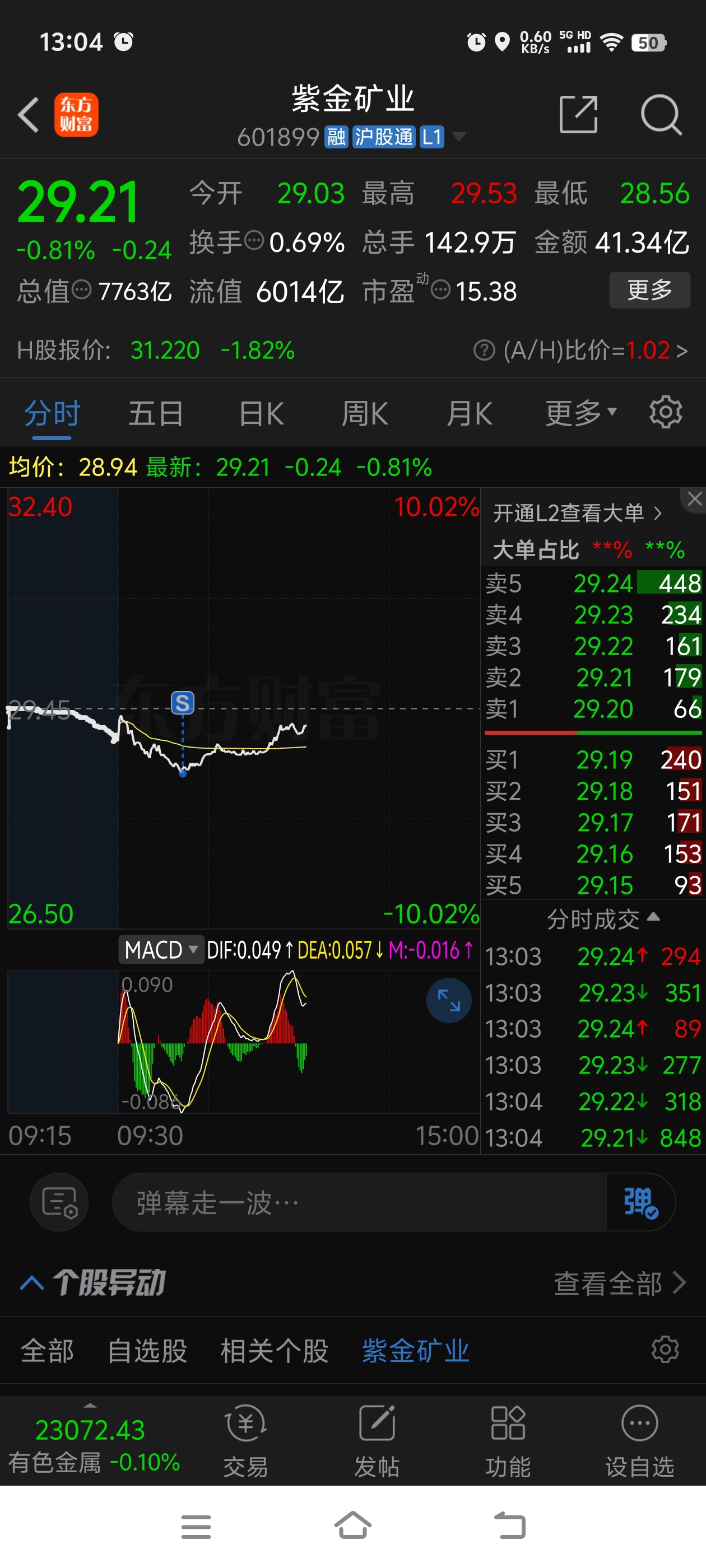Open 开通L2查看大单 link

577,513
